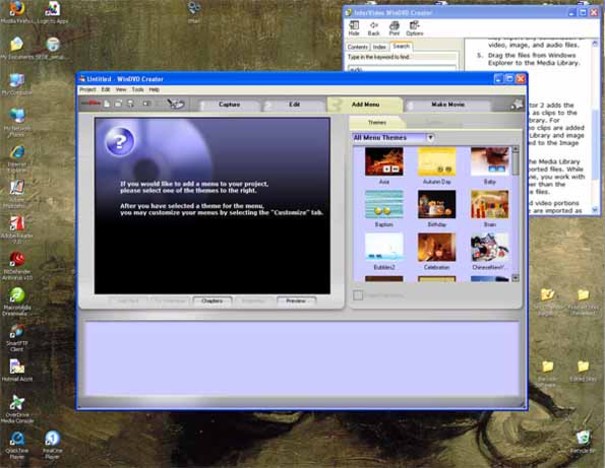The image size is (605, 468).
Task: Click the camera-shaped toolbar icon
Action: point(147,104)
